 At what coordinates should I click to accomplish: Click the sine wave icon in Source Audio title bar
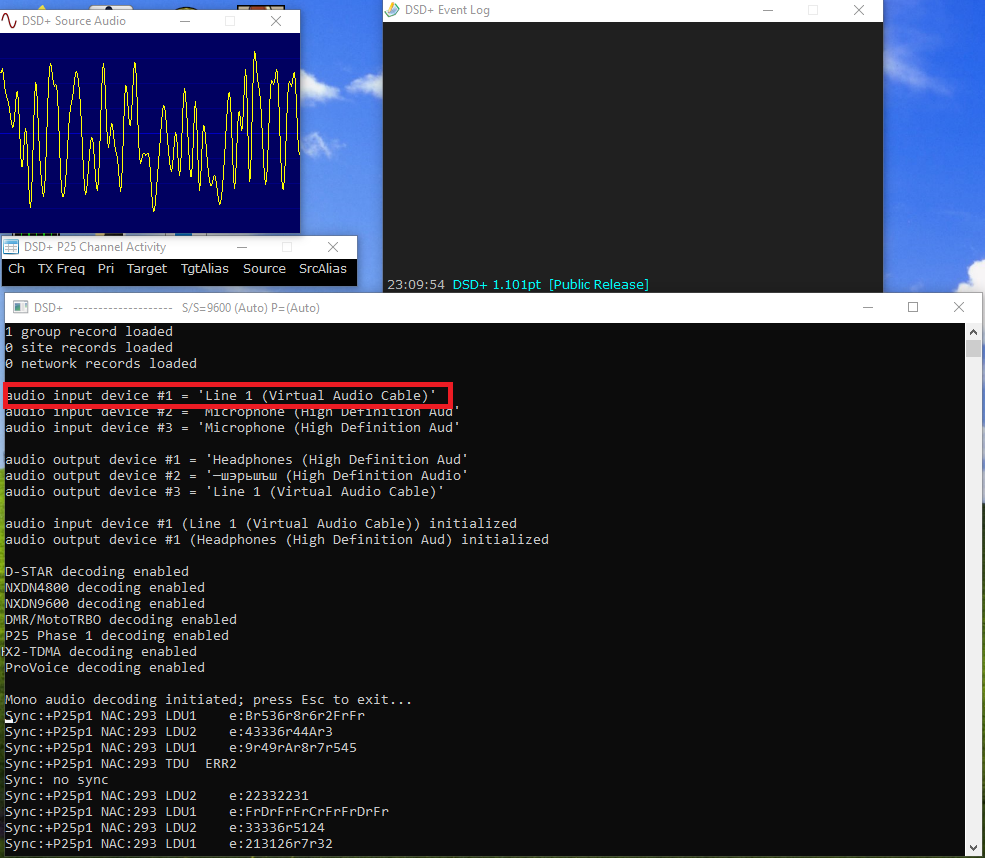[10, 21]
